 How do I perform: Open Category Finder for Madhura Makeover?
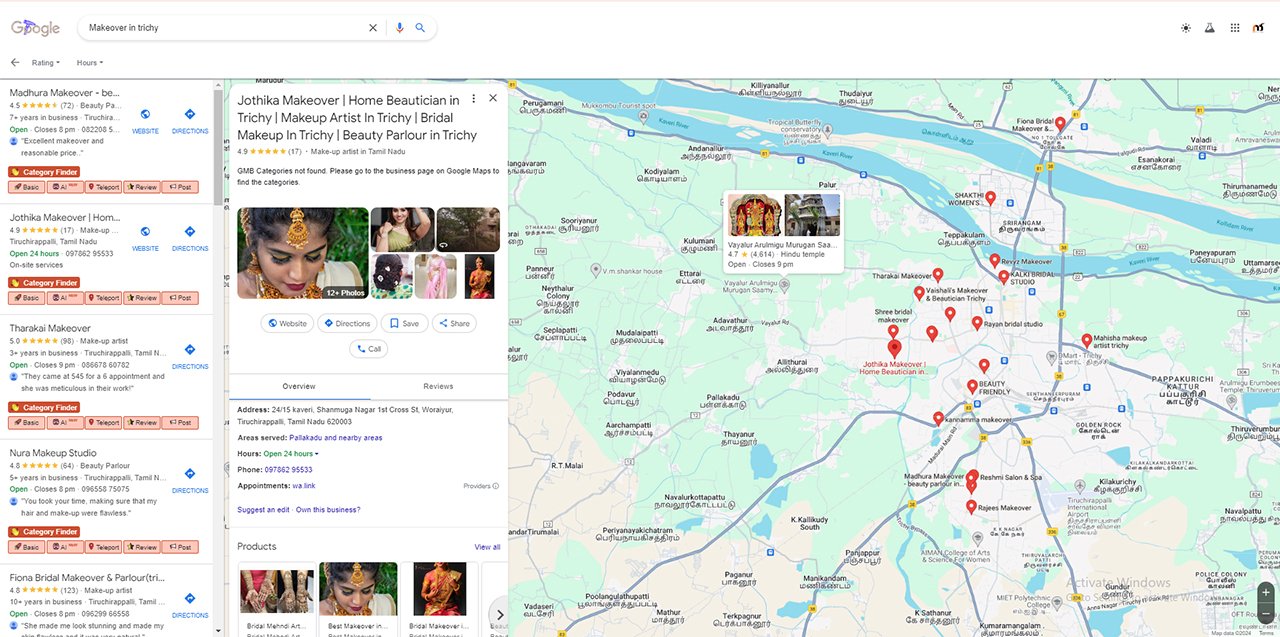44,172
